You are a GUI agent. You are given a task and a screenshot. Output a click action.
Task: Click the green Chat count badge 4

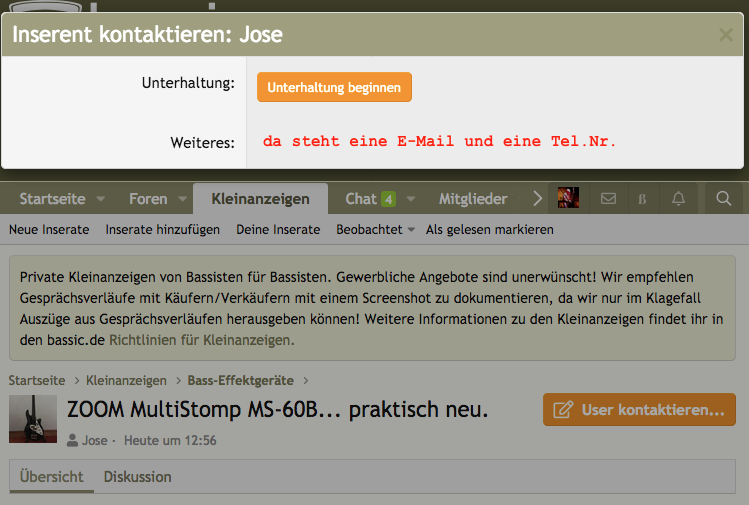click(388, 199)
